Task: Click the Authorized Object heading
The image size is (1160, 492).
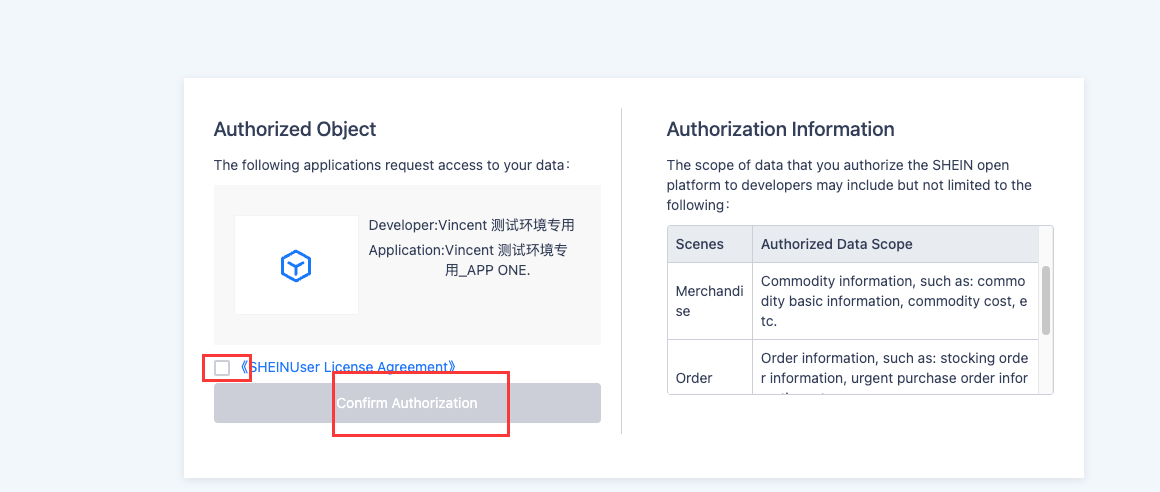Action: [295, 129]
